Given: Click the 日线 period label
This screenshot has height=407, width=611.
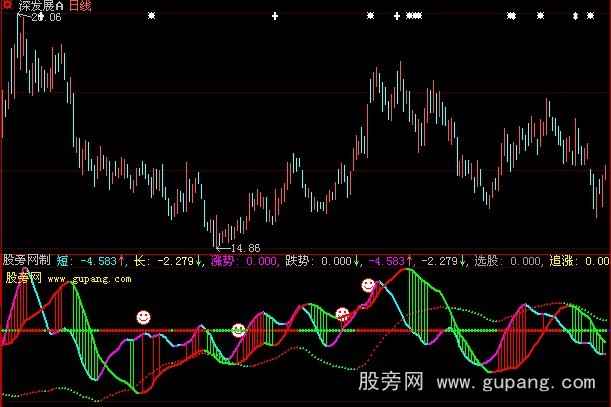Looking at the screenshot, I should point(80,5).
